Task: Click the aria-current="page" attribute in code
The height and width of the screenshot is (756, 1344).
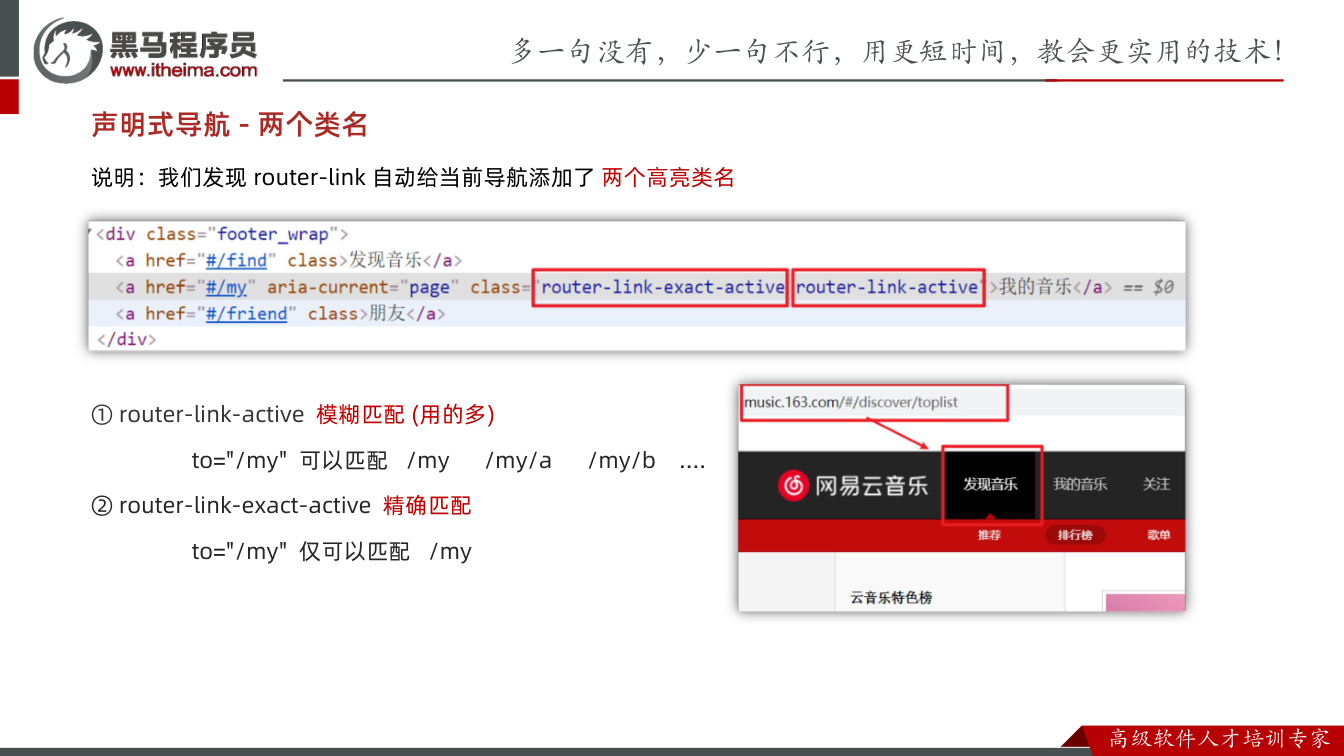Action: coord(362,287)
